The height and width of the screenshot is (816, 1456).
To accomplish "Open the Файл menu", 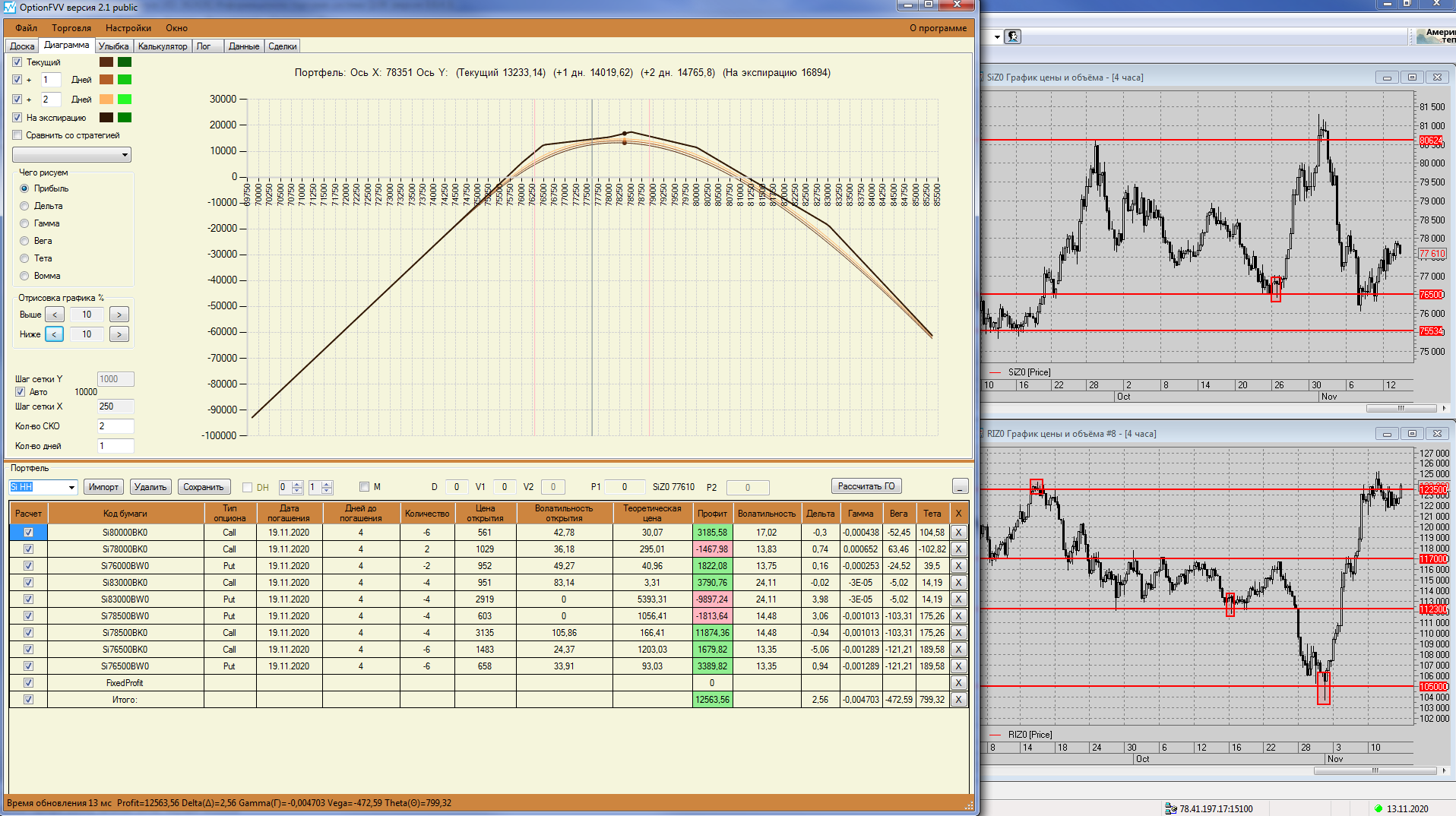I will click(x=27, y=28).
